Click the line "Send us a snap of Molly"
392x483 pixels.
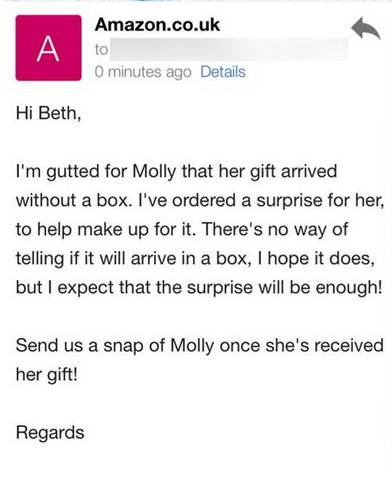click(200, 345)
